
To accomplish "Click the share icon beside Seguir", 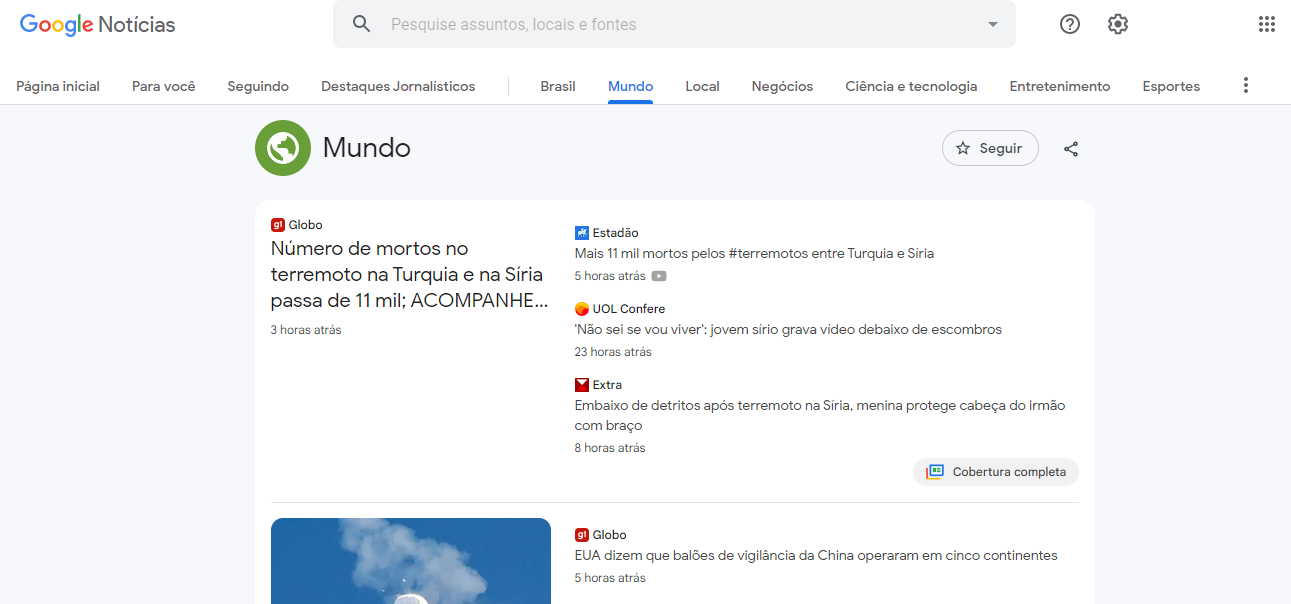I will (x=1071, y=149).
